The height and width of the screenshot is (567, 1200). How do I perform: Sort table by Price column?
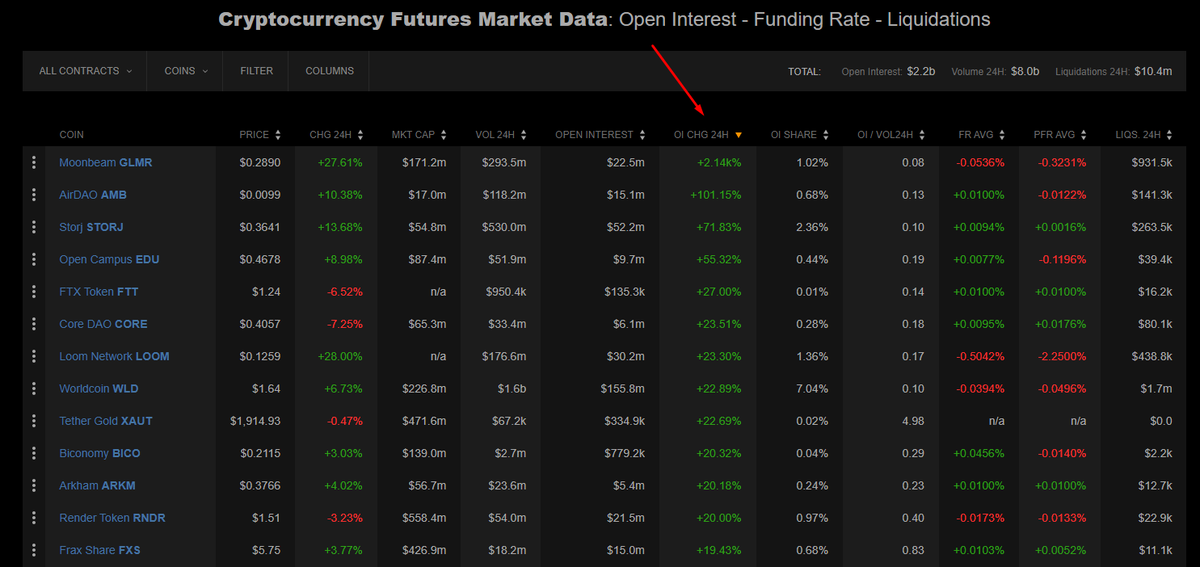260,134
